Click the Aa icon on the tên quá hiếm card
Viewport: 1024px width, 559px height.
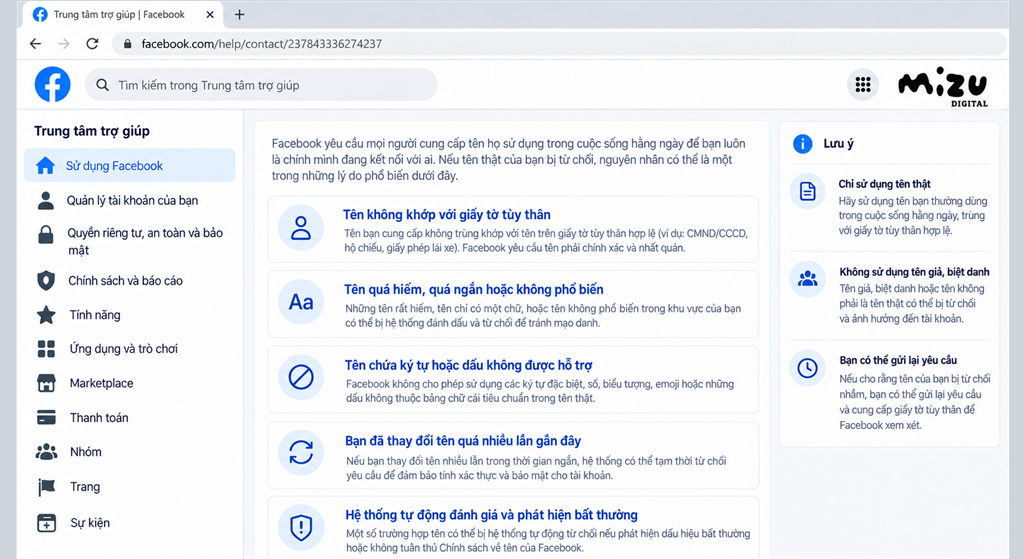pos(301,302)
